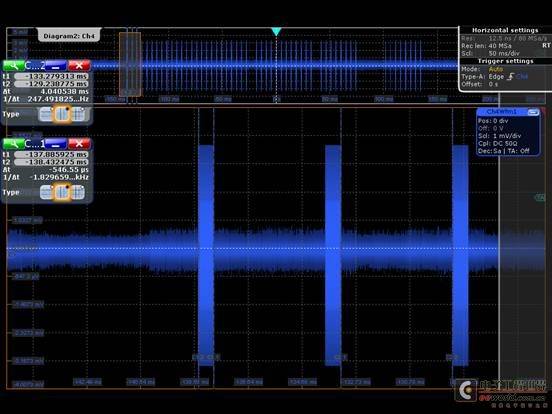Minimize the Channel signal info box
Image resolution: width=552 pixels, height=414 pixels.
(x=533, y=112)
